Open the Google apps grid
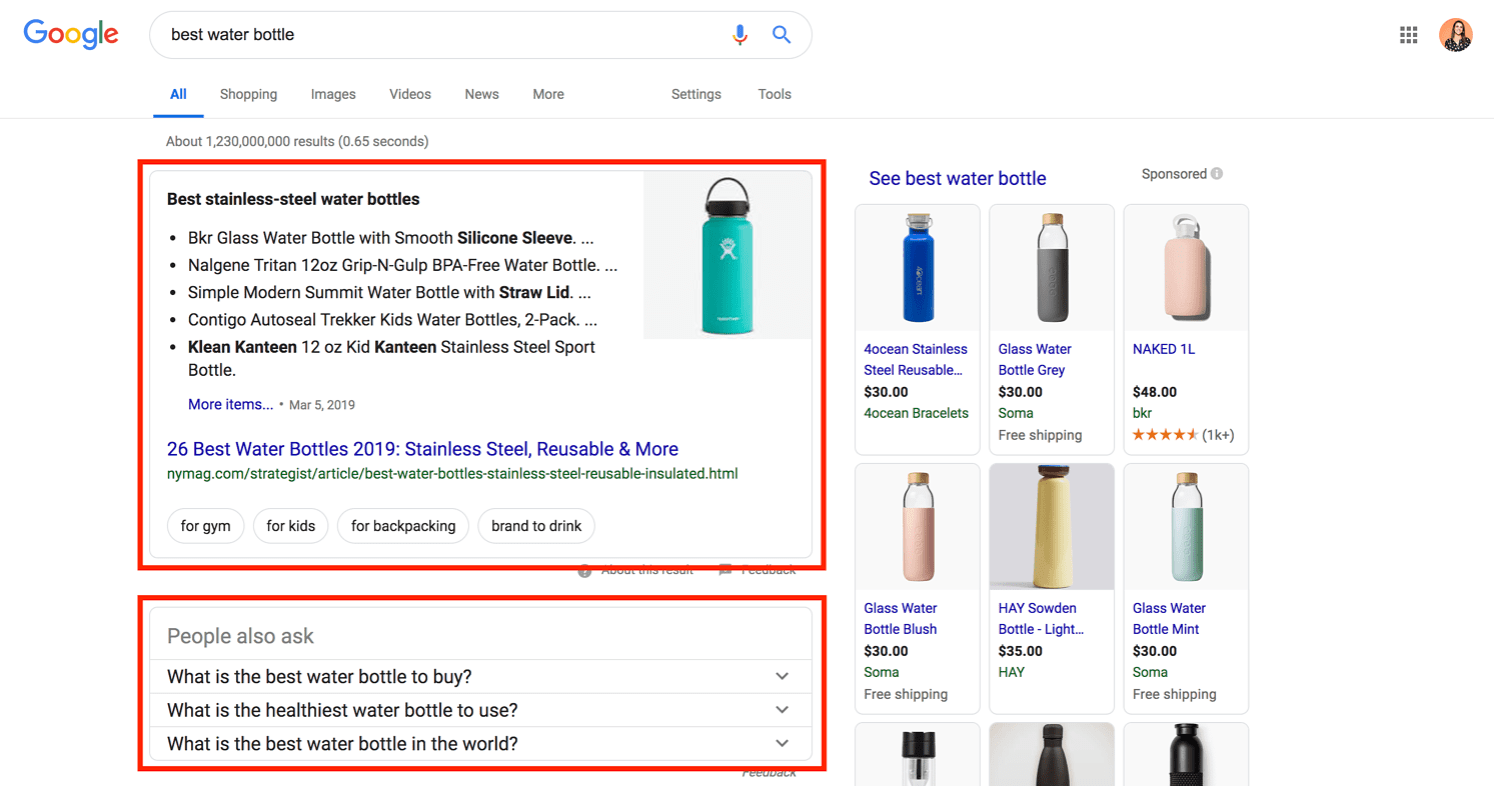The width and height of the screenshot is (1494, 788). [1408, 35]
